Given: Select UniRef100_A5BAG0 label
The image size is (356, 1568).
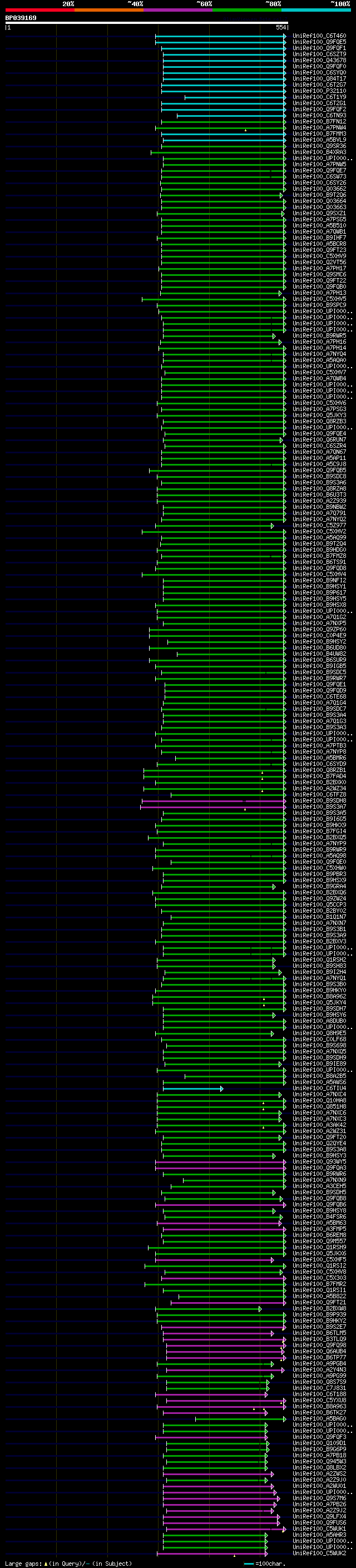Looking at the screenshot, I should click(x=319, y=1419).
